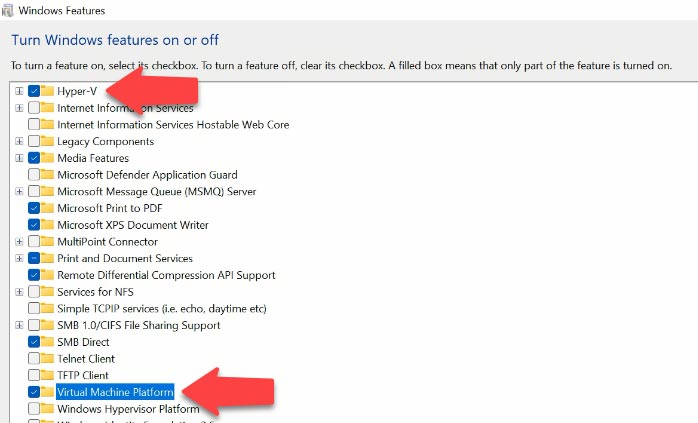Enable Microsoft Message Queue (MSMQ) Server checkbox
698x423 pixels.
(x=34, y=191)
